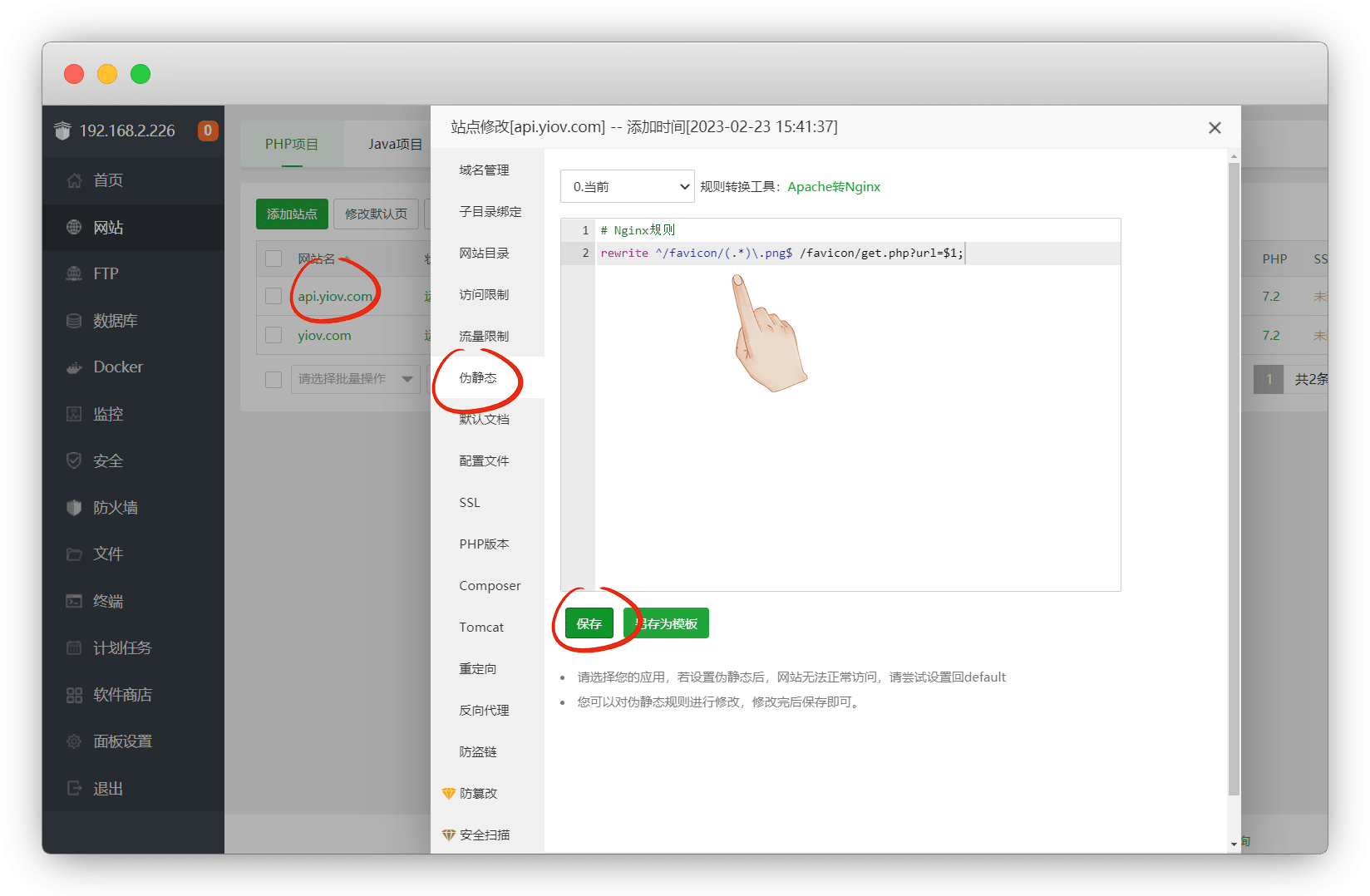Viewport: 1370px width, 896px height.
Task: Click the shield icon for 安全
Action: pos(74,460)
